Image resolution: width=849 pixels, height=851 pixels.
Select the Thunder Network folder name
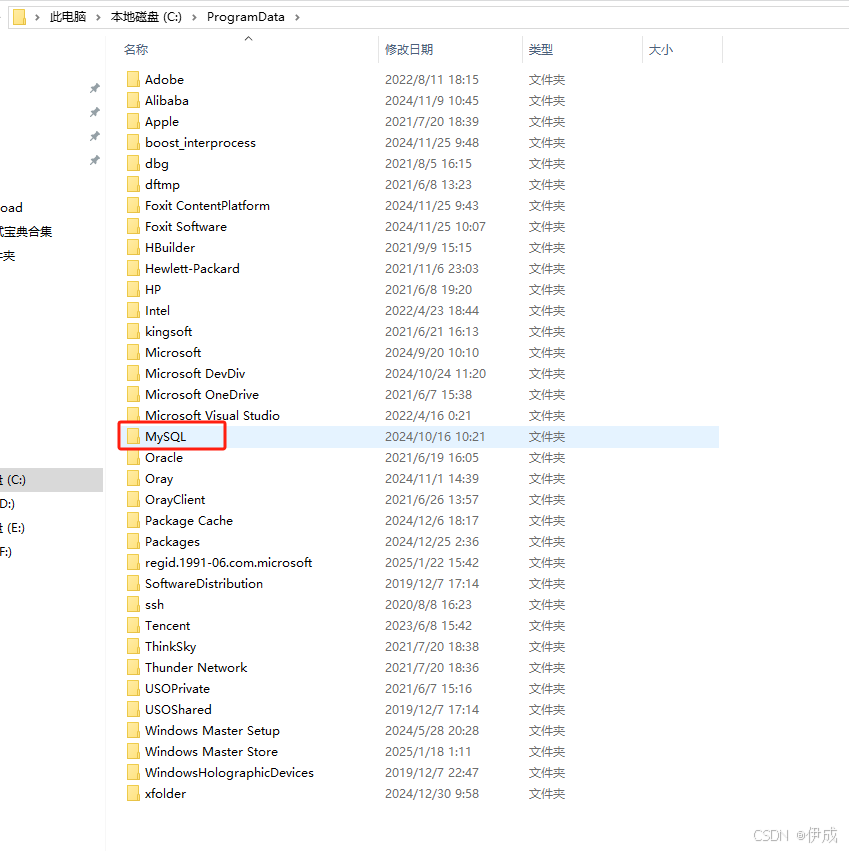coord(196,668)
